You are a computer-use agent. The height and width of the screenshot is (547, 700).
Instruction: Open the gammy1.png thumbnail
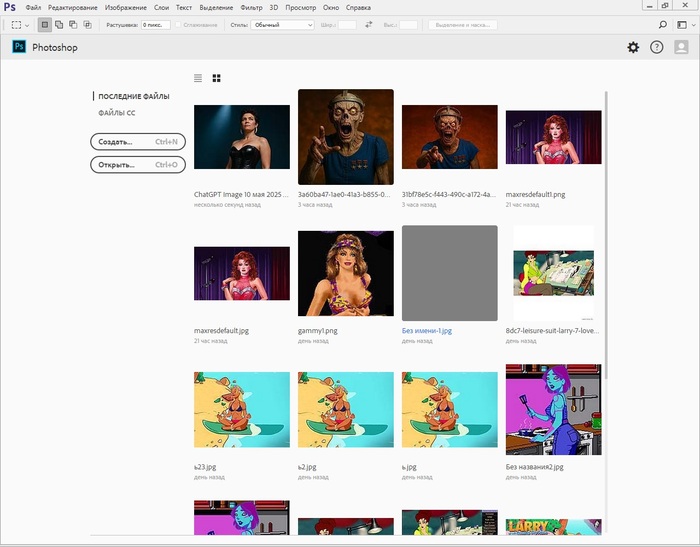345,273
